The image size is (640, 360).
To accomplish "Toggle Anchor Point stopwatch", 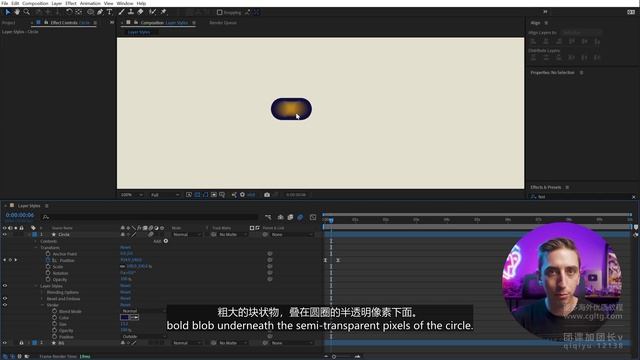I will (48, 254).
